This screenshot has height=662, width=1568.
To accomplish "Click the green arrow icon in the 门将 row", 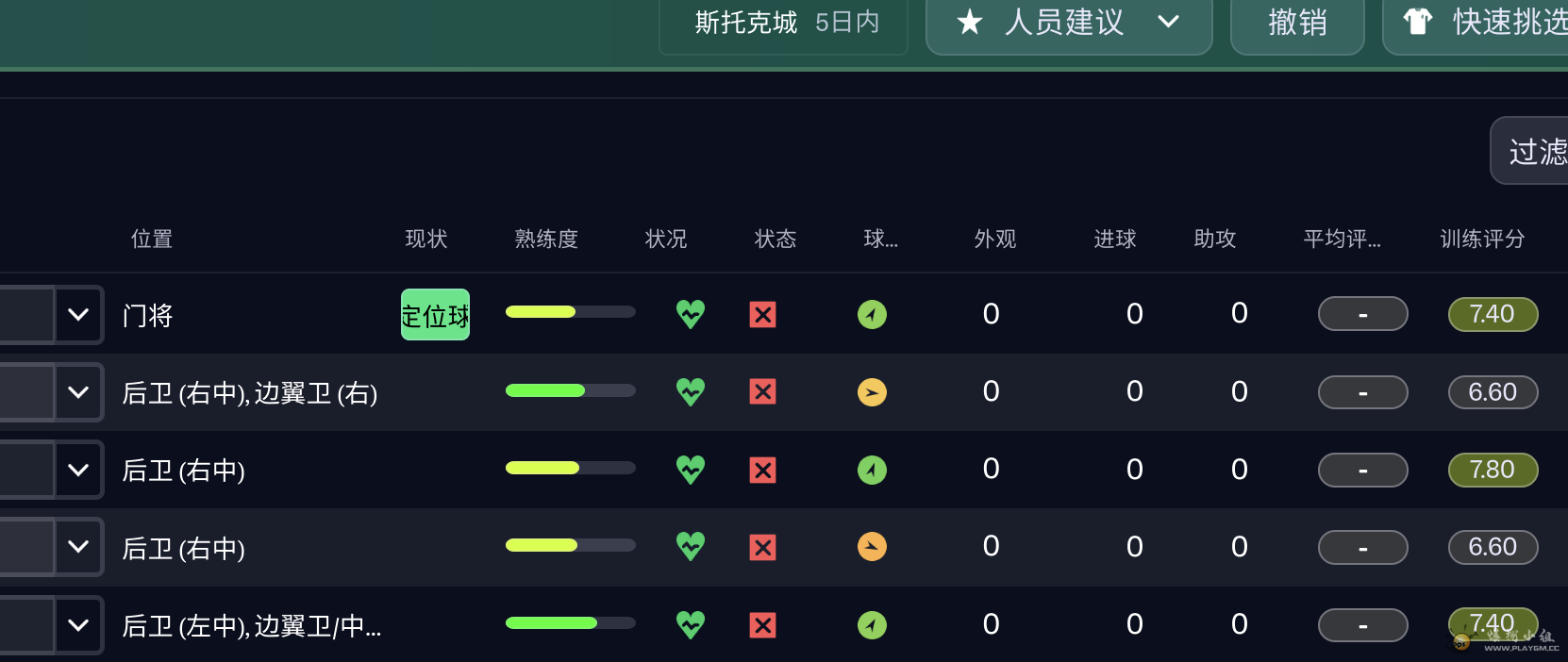I will [872, 314].
